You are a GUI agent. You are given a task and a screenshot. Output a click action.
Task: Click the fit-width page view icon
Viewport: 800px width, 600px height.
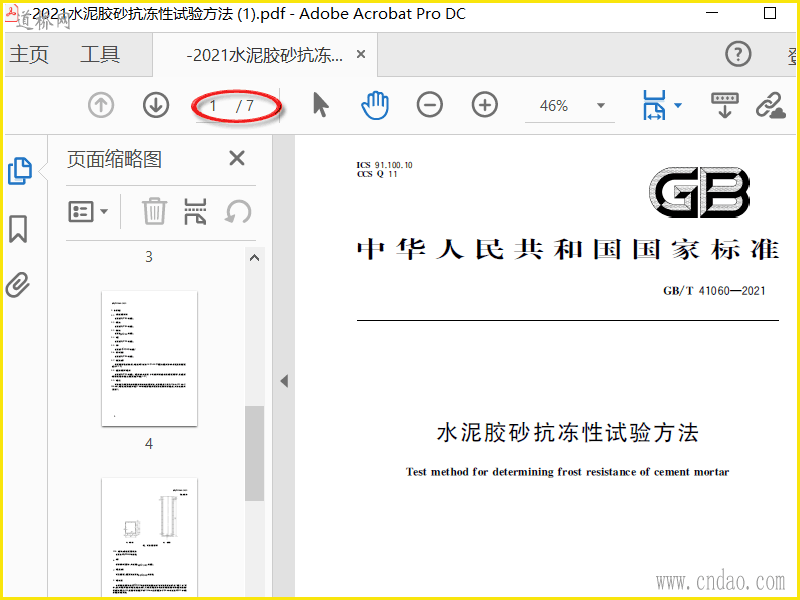coord(654,105)
